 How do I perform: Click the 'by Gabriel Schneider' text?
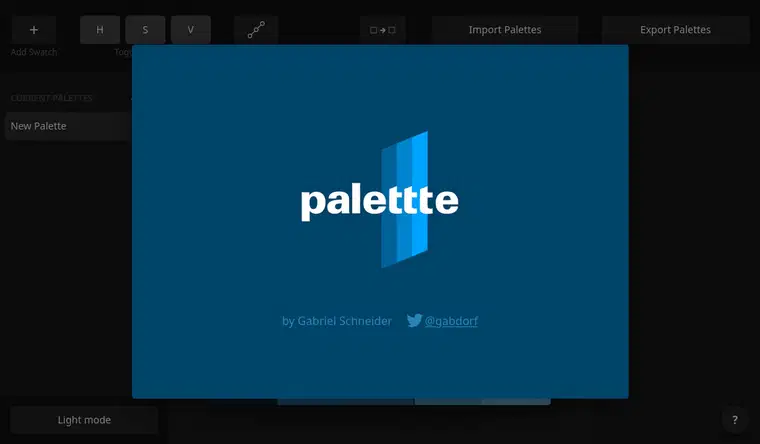coord(337,321)
